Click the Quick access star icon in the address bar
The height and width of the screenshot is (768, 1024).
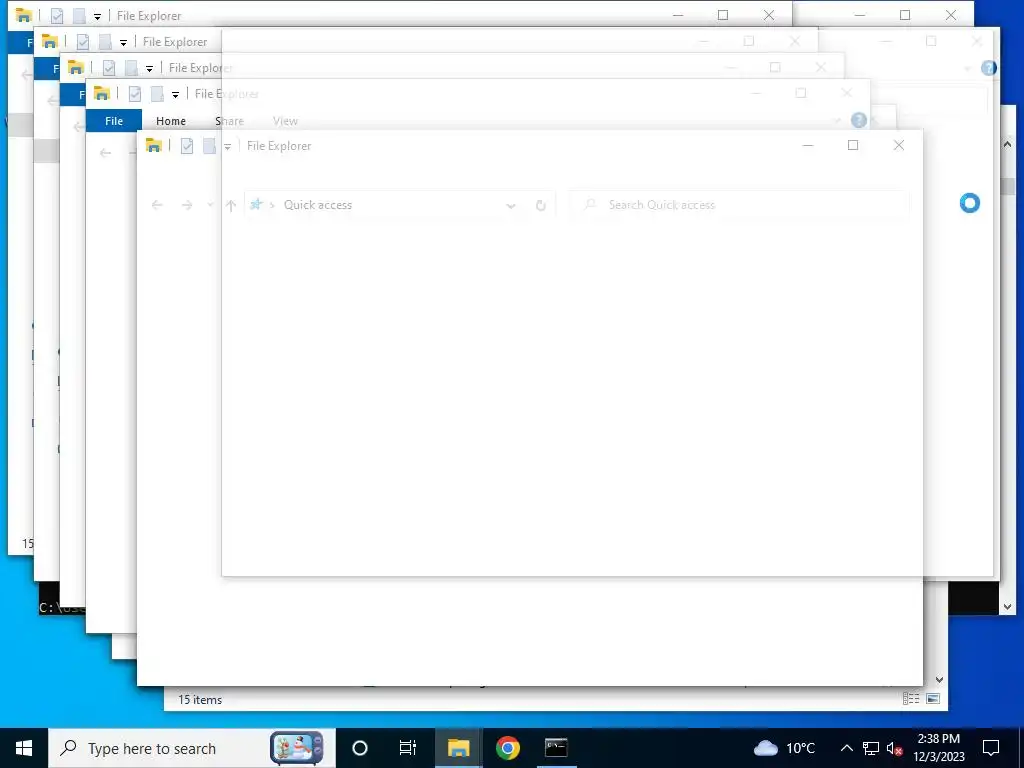click(x=256, y=204)
